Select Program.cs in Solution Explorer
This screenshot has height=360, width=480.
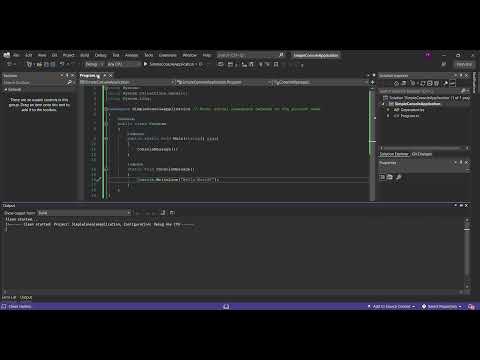410,116
